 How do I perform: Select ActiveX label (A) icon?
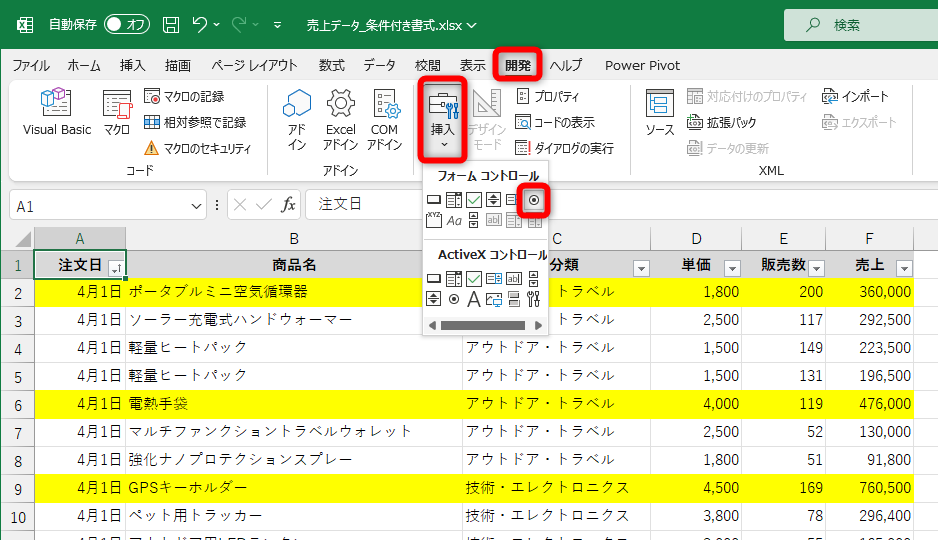(474, 298)
